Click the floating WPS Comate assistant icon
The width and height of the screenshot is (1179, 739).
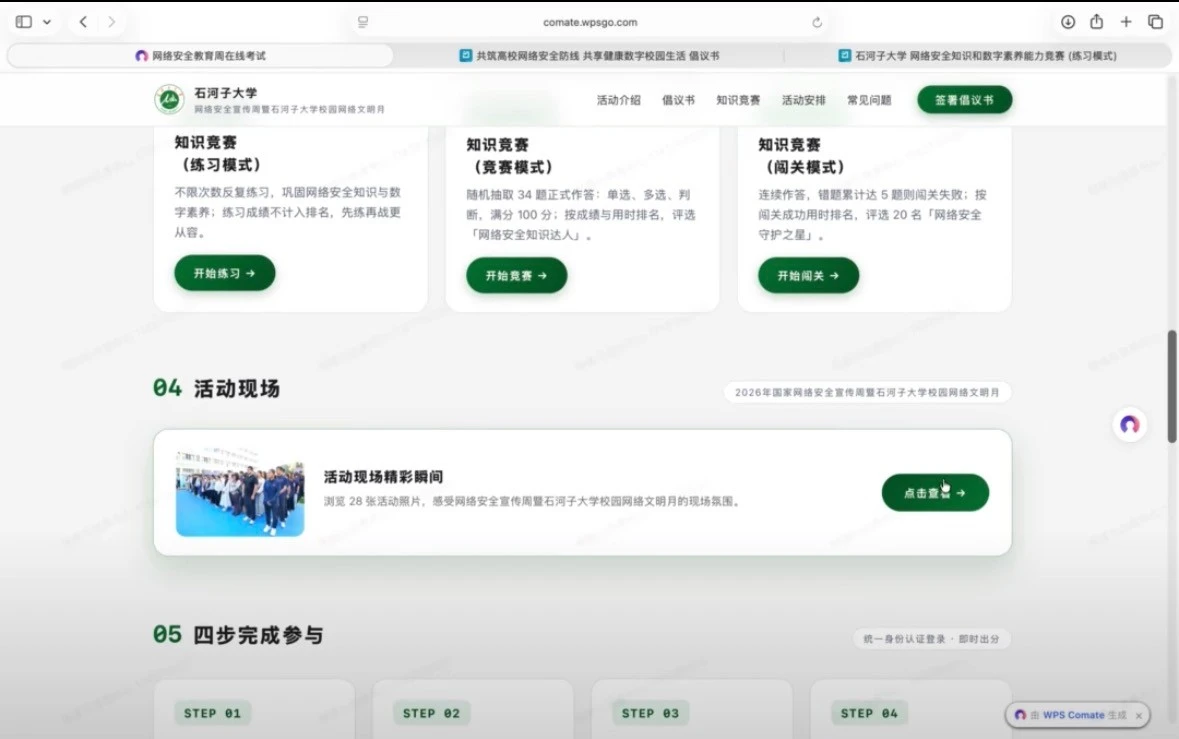coord(1129,425)
